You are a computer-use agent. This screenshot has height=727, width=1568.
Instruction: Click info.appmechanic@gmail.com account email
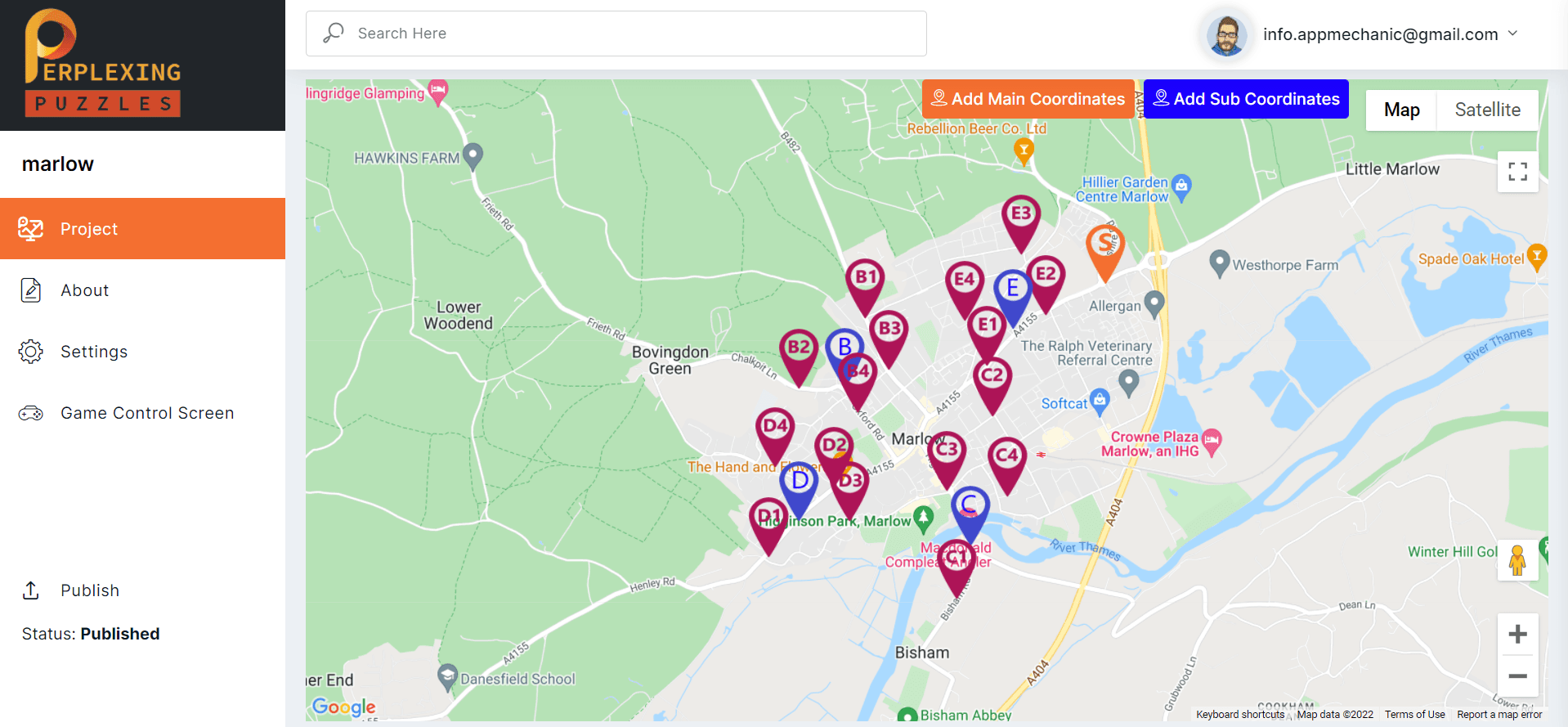click(x=1380, y=34)
